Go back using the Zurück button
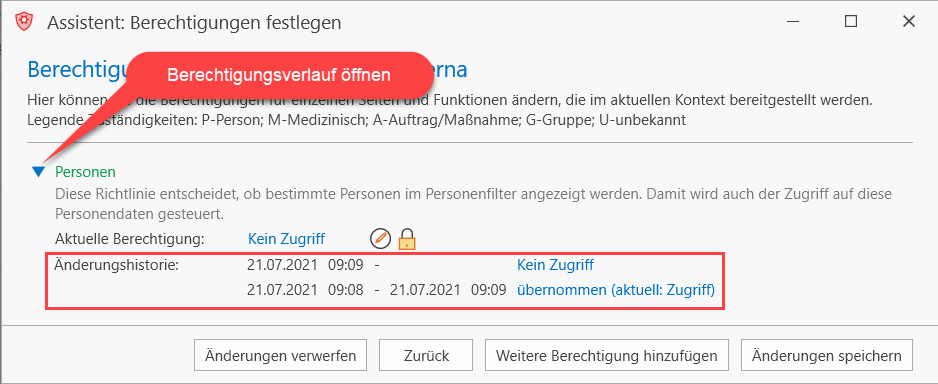The height and width of the screenshot is (384, 938). coord(426,356)
